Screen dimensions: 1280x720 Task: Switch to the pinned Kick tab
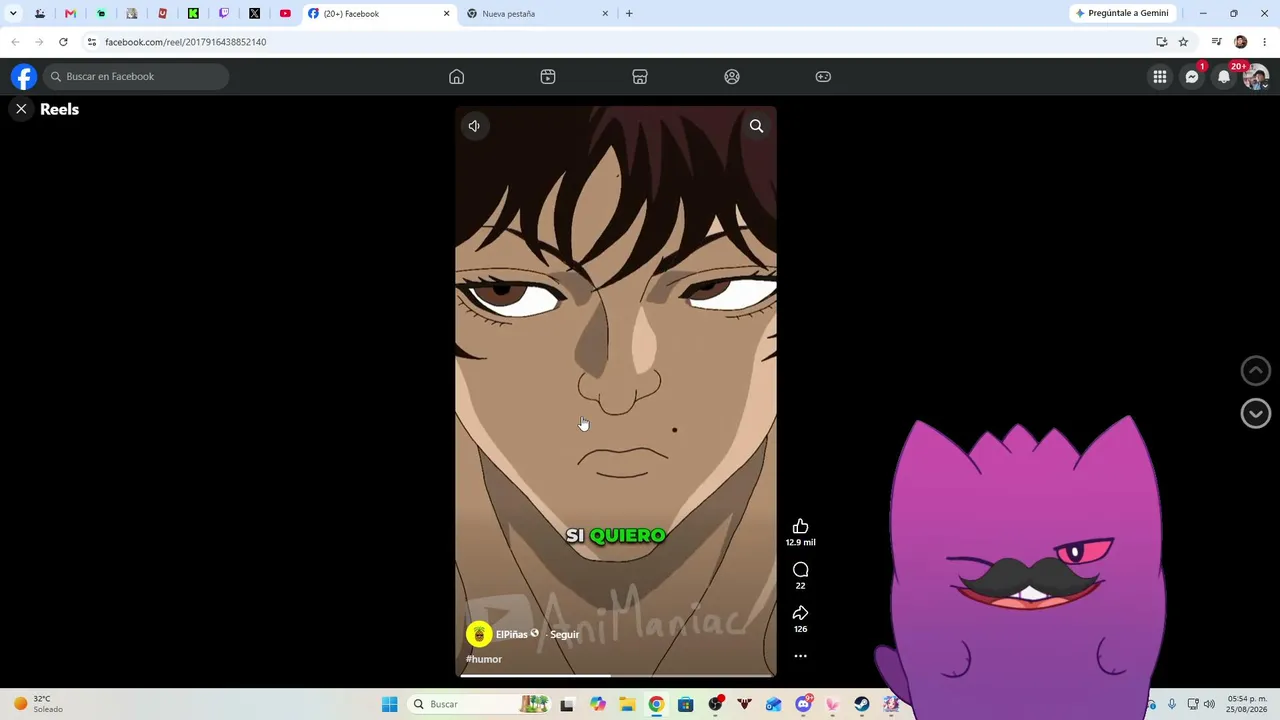tap(193, 14)
